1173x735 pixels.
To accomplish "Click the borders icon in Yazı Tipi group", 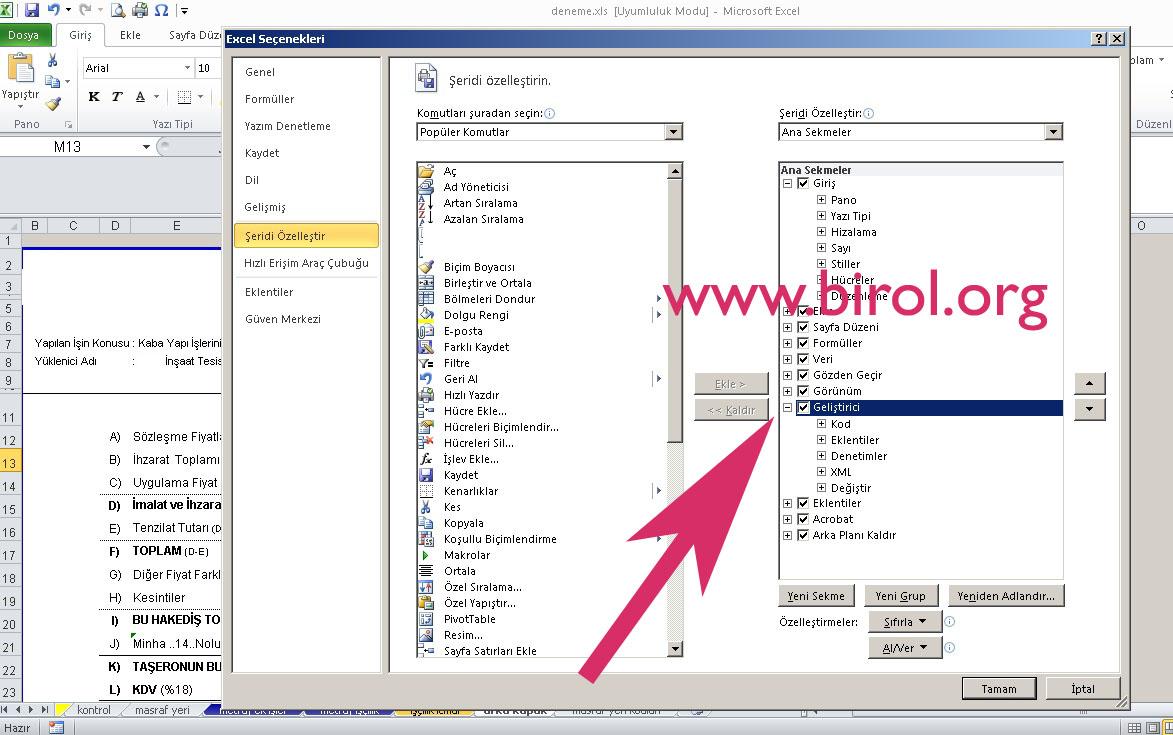I will [184, 96].
